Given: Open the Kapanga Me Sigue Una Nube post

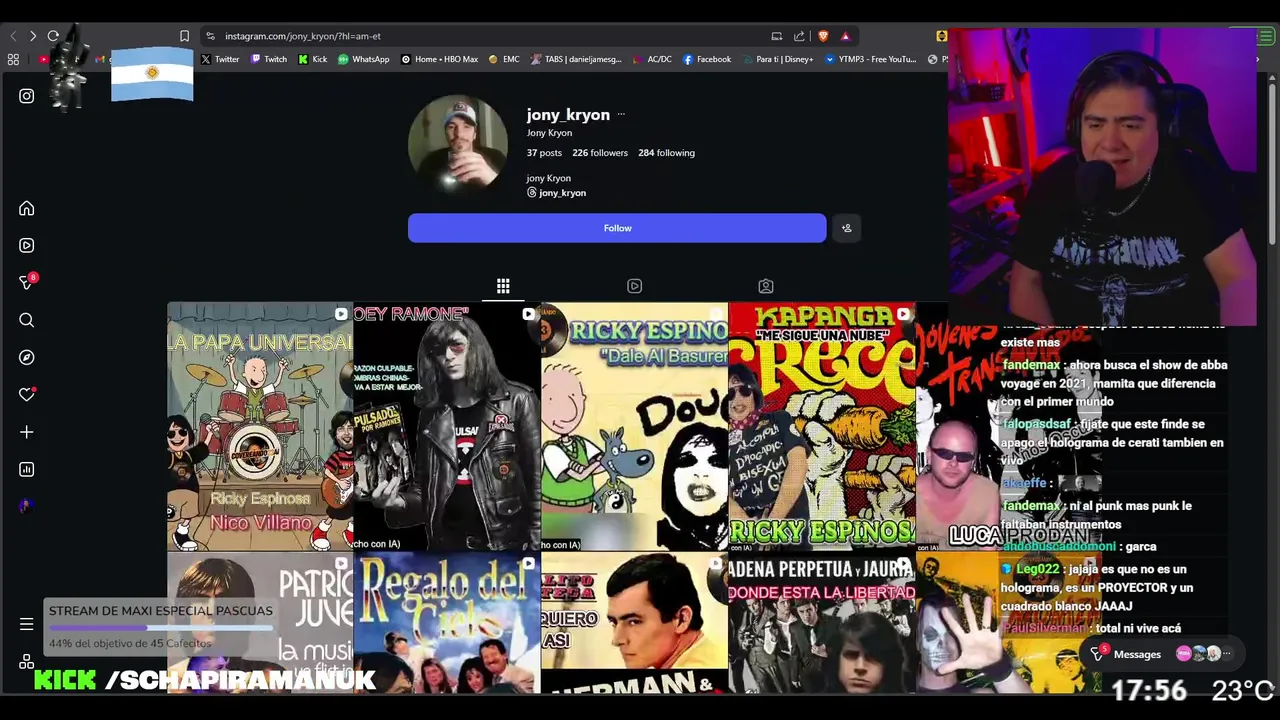Looking at the screenshot, I should pyautogui.click(x=822, y=426).
